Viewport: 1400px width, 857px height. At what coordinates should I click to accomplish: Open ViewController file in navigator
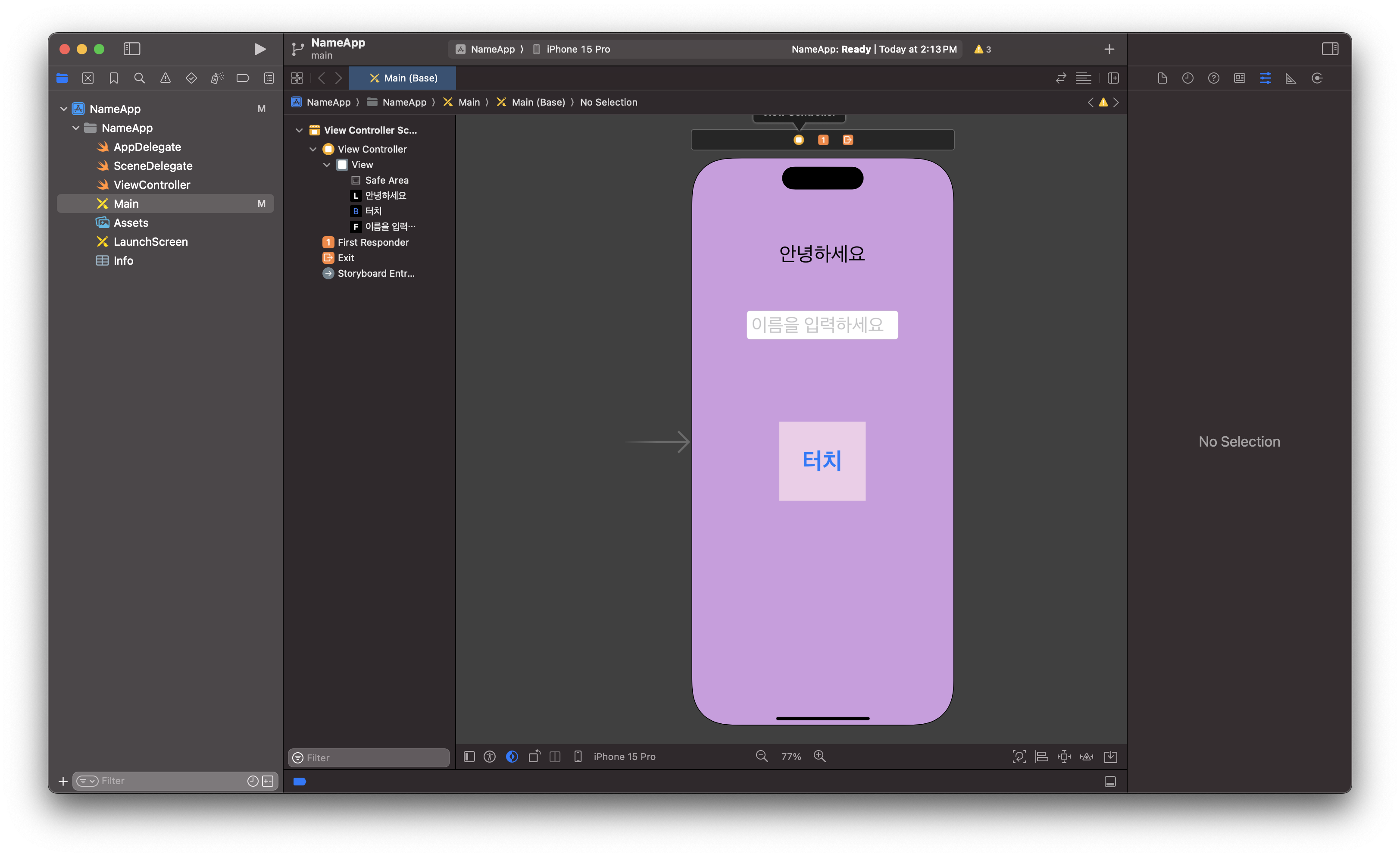(x=152, y=185)
